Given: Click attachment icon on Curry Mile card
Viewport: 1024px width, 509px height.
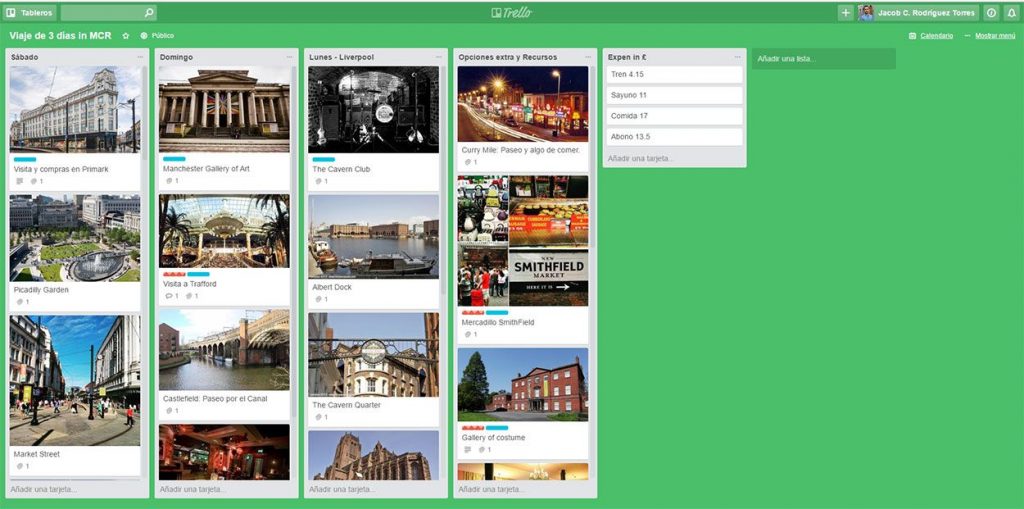Looking at the screenshot, I should pyautogui.click(x=470, y=162).
